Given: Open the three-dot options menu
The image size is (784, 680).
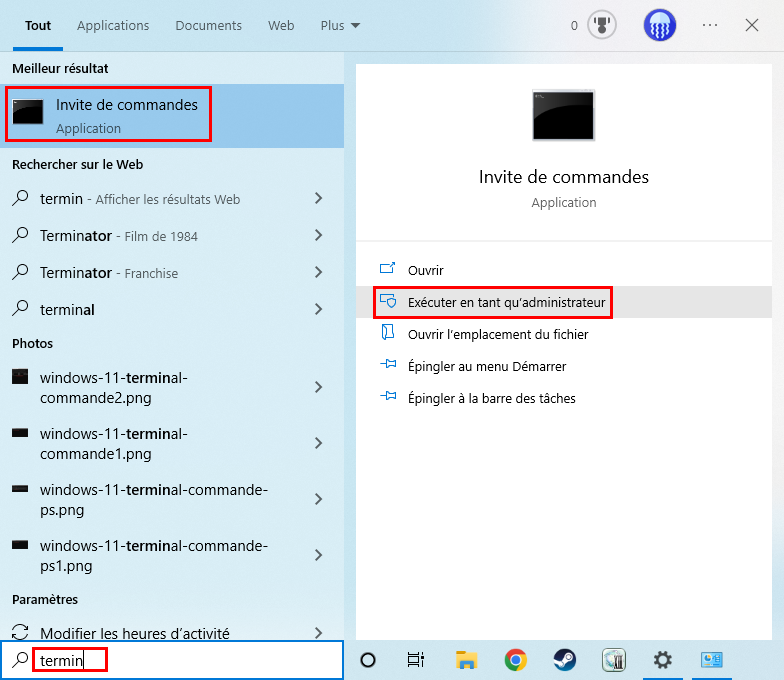Looking at the screenshot, I should click(710, 25).
